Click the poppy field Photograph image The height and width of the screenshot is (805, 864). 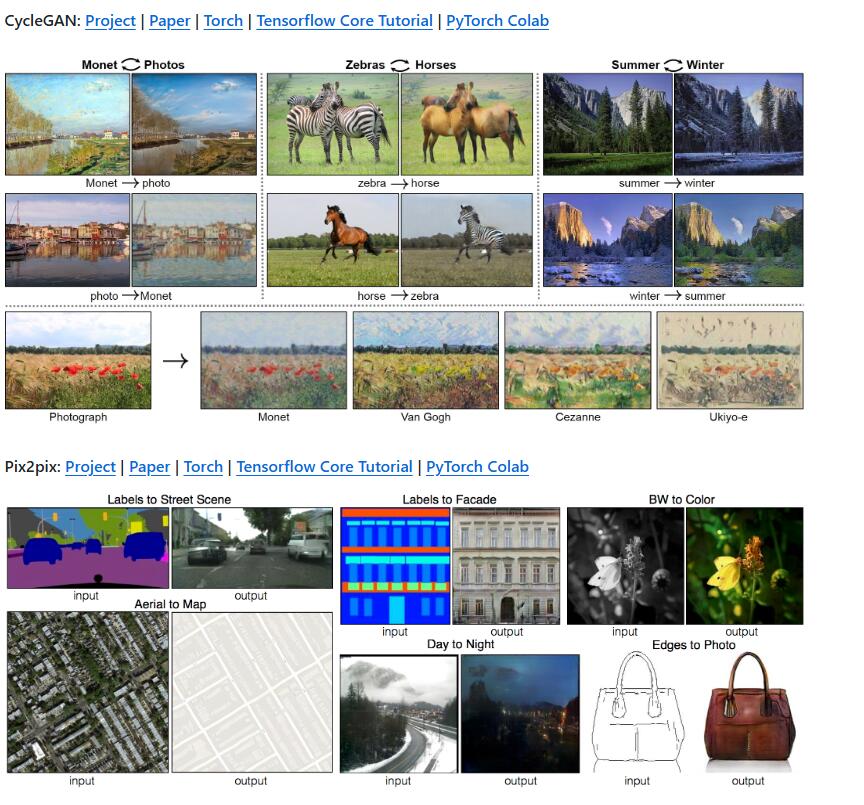78,360
